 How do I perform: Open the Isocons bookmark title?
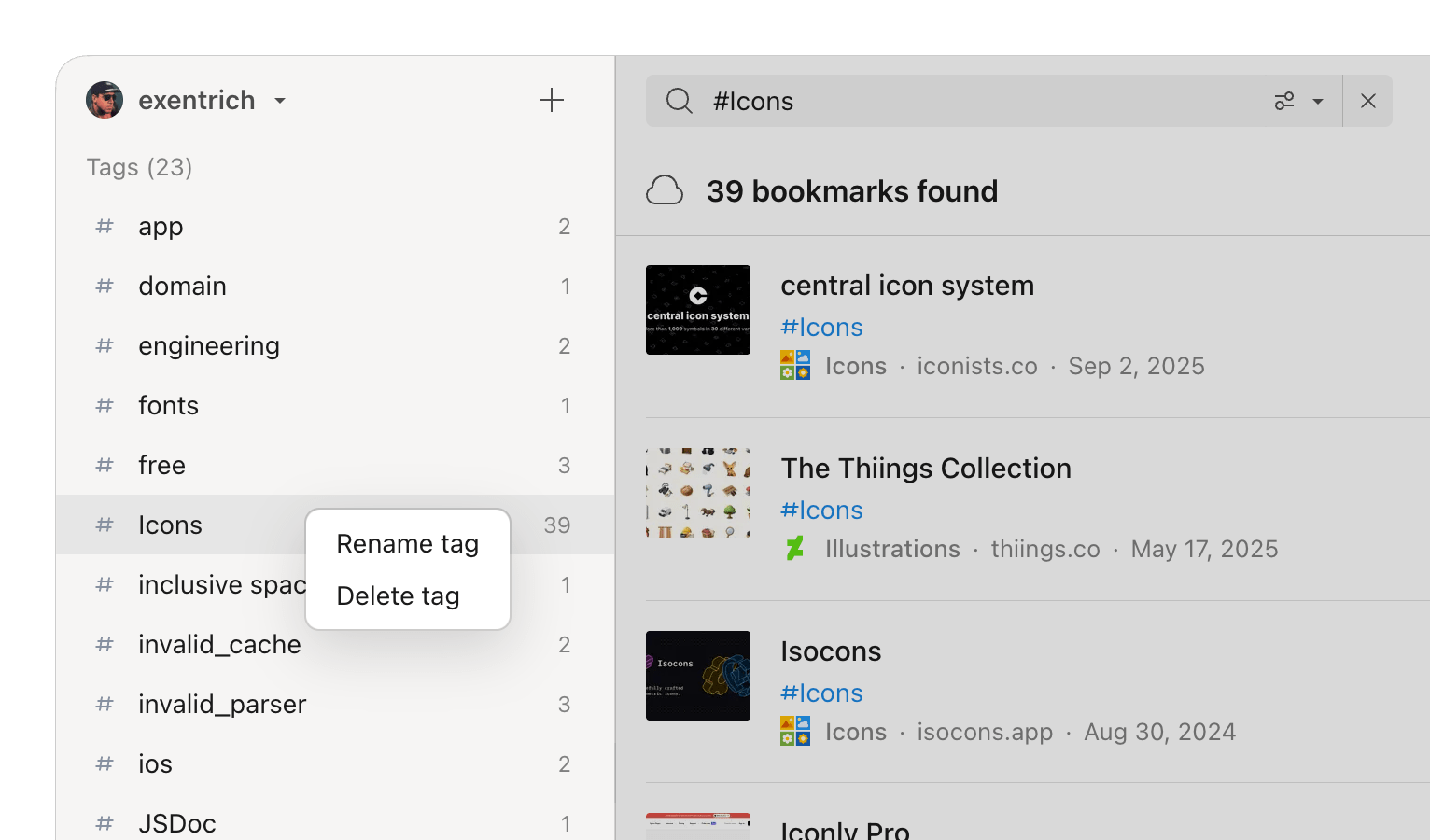[831, 651]
